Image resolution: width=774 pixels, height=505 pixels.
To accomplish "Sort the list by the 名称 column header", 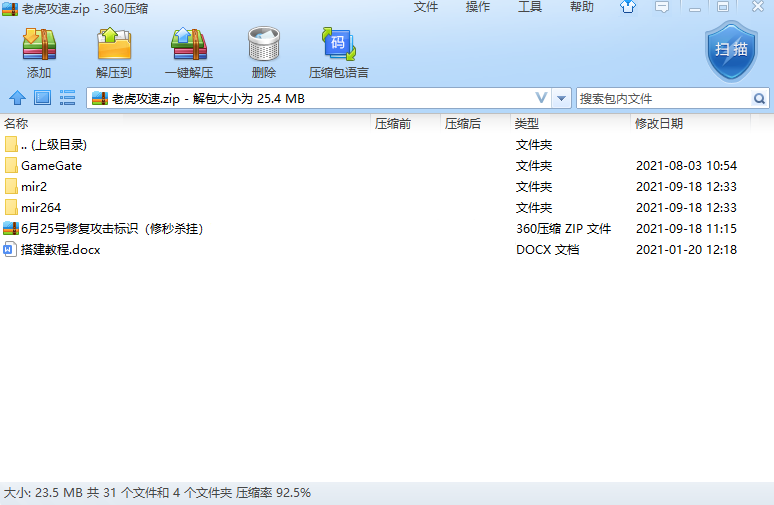I will point(16,123).
